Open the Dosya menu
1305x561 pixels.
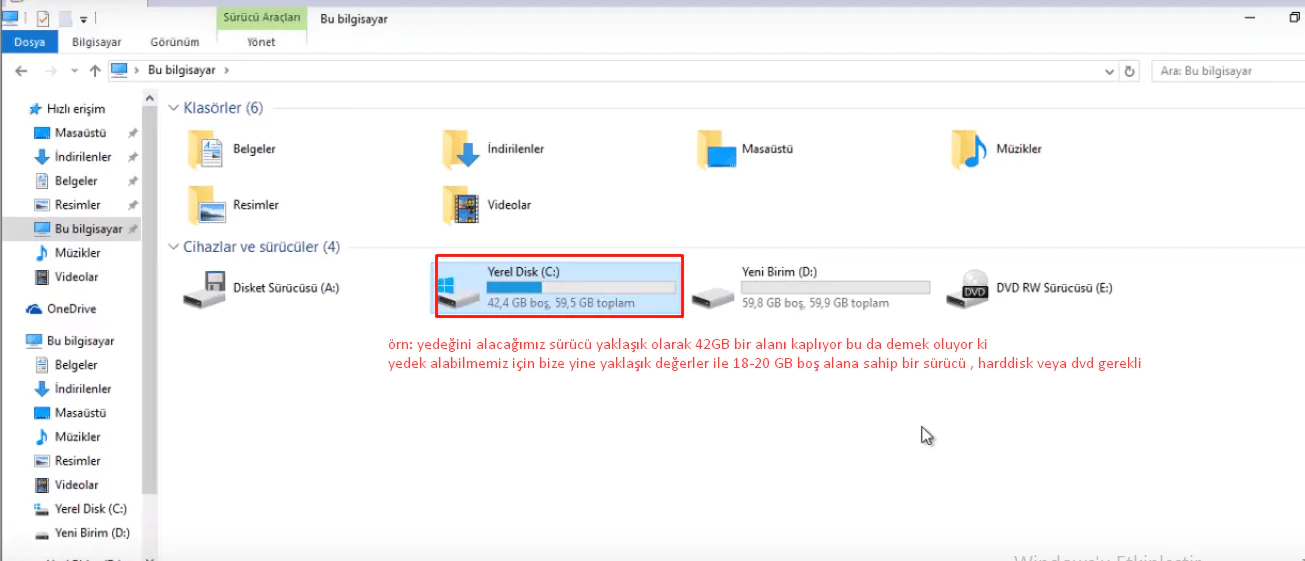[30, 42]
